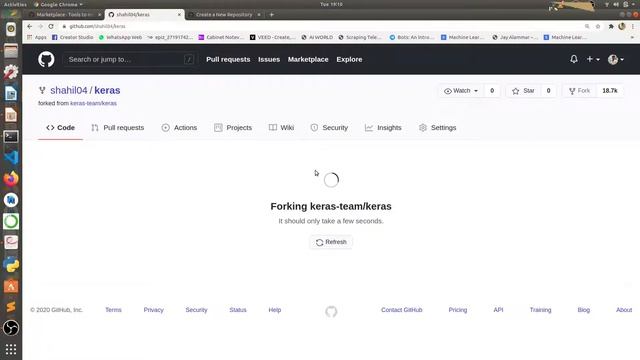Open the Pricing footer link
The image size is (640, 360).
[x=458, y=310]
